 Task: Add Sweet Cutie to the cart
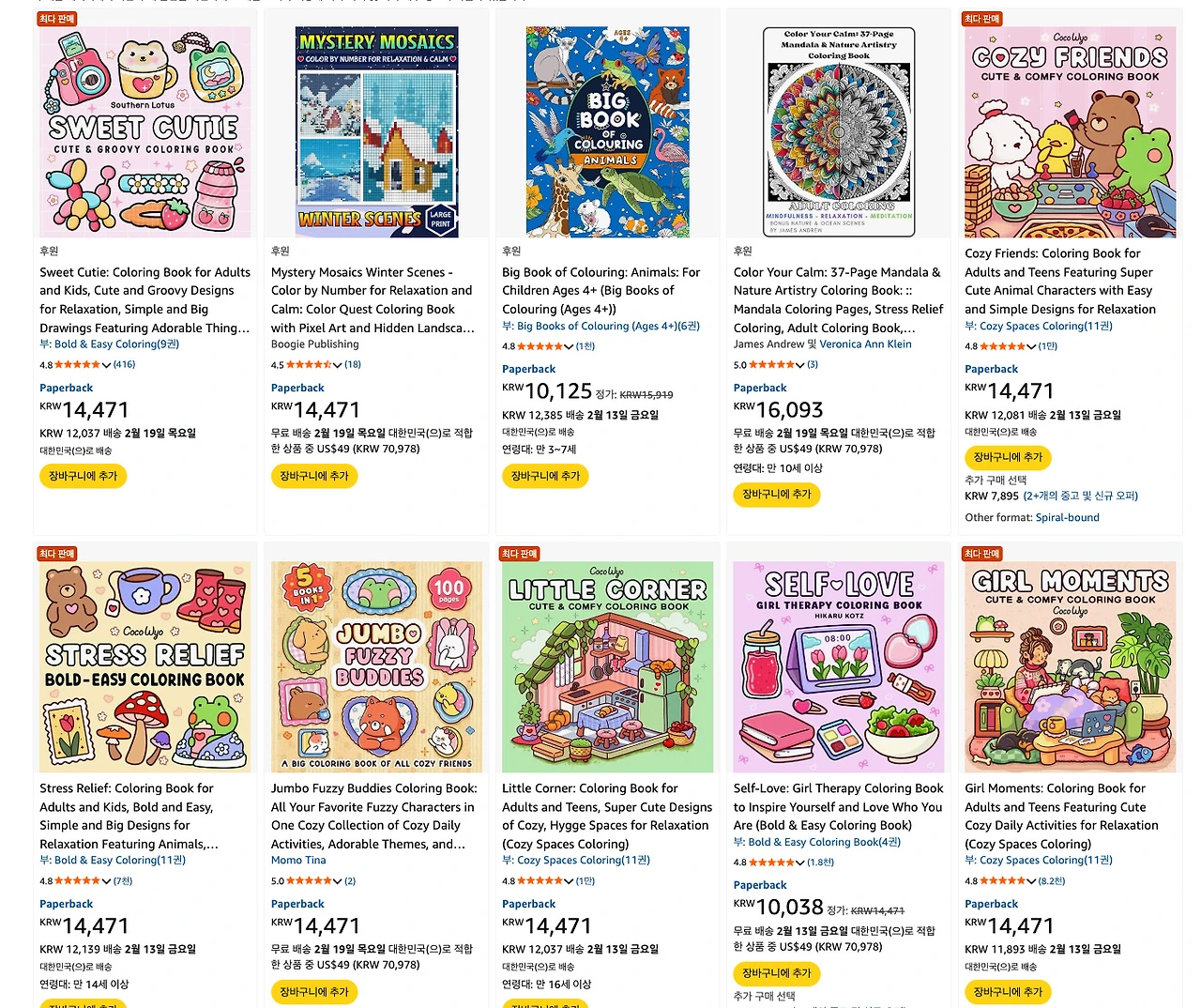(x=83, y=476)
